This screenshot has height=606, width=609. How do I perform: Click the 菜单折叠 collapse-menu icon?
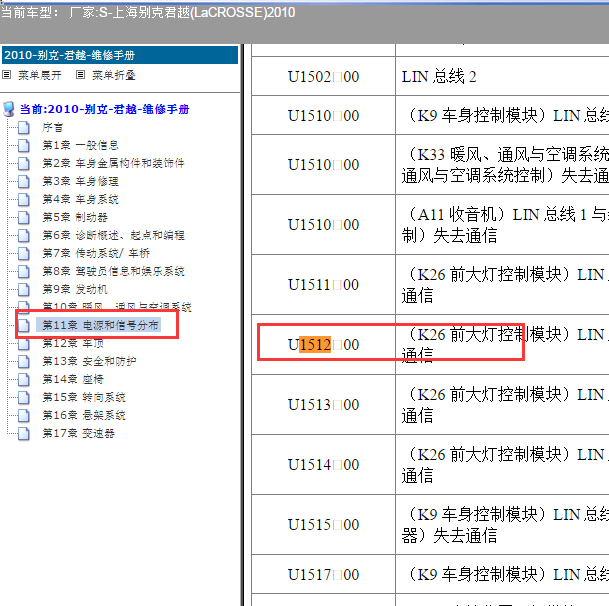tap(80, 75)
